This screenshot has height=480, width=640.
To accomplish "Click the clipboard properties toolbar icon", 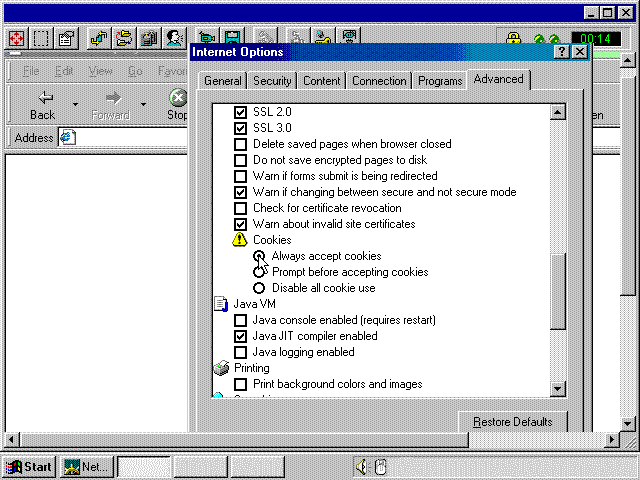I will (x=67, y=39).
